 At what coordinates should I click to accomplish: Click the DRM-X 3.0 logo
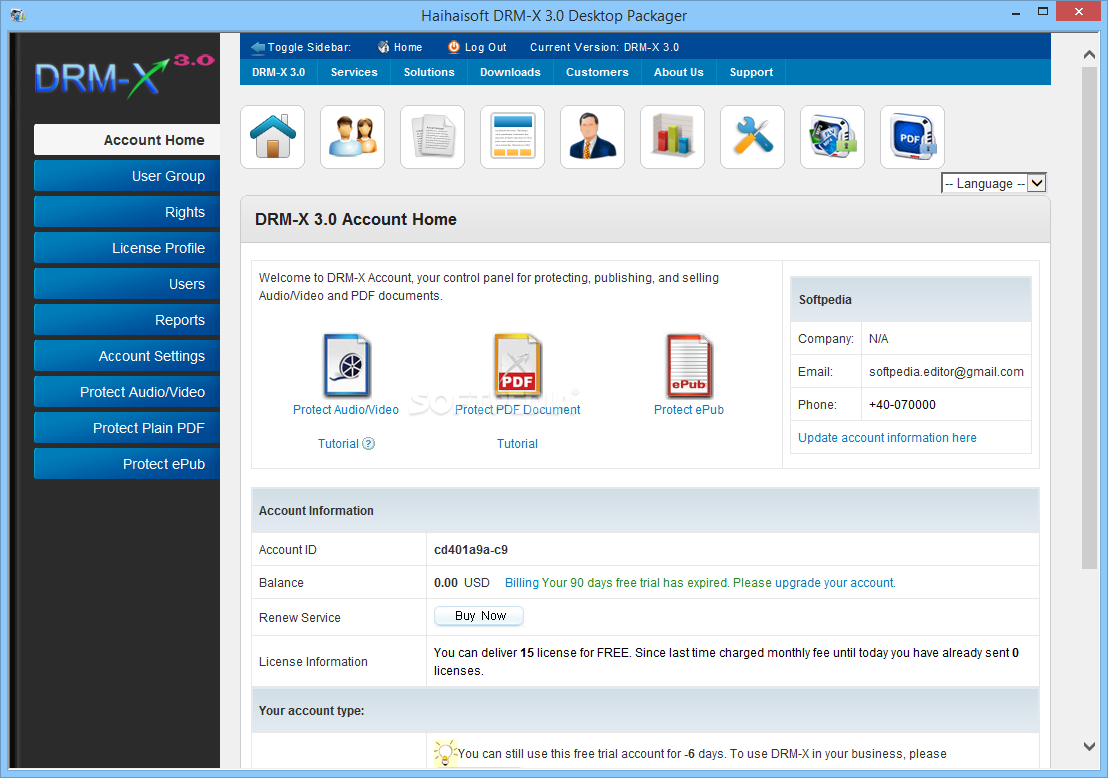pos(124,76)
